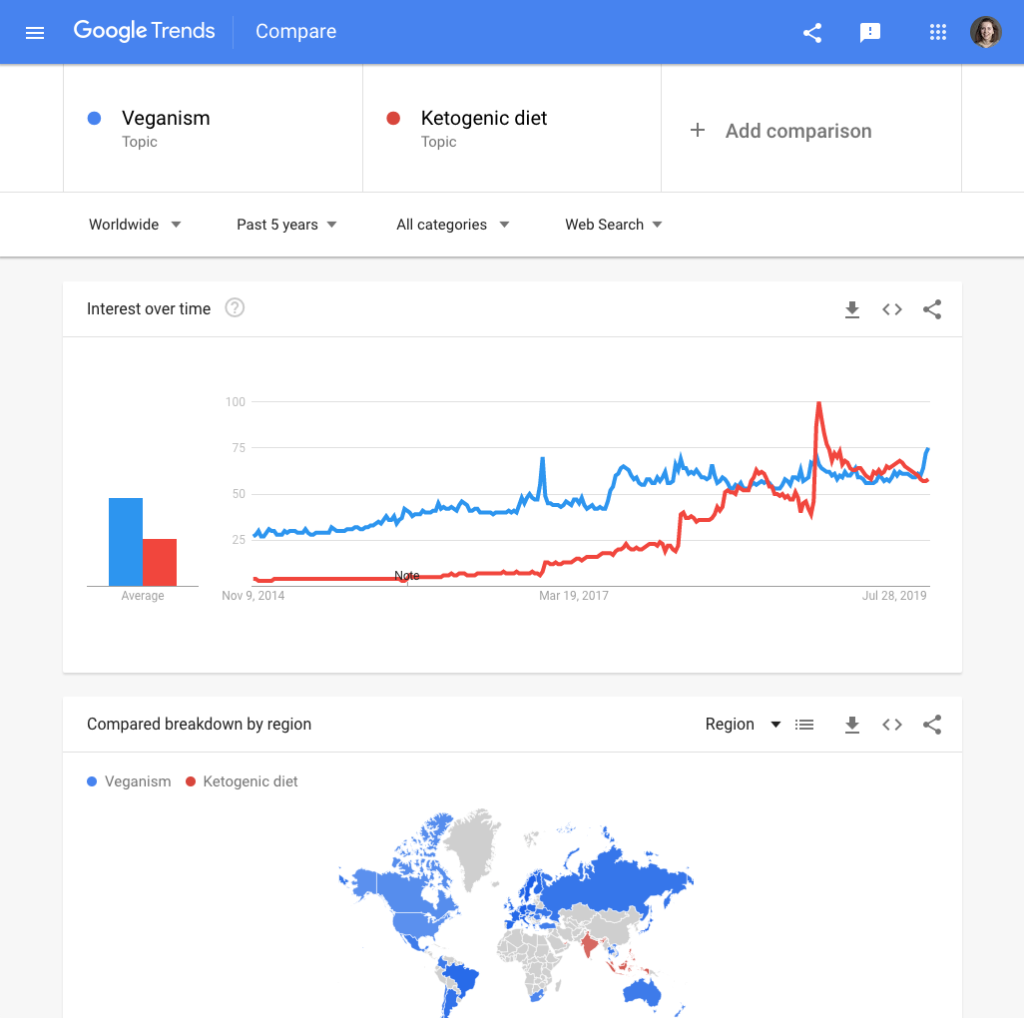This screenshot has width=1024, height=1018.
Task: Embed the Interest over time chart
Action: point(892,310)
